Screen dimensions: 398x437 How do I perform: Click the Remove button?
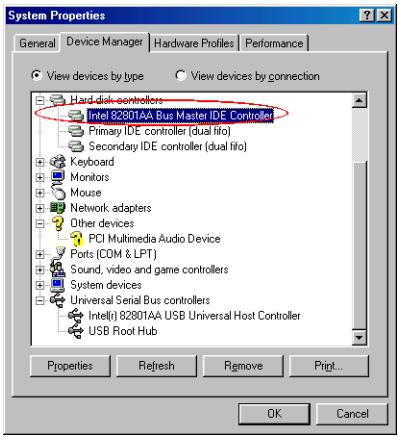(243, 366)
